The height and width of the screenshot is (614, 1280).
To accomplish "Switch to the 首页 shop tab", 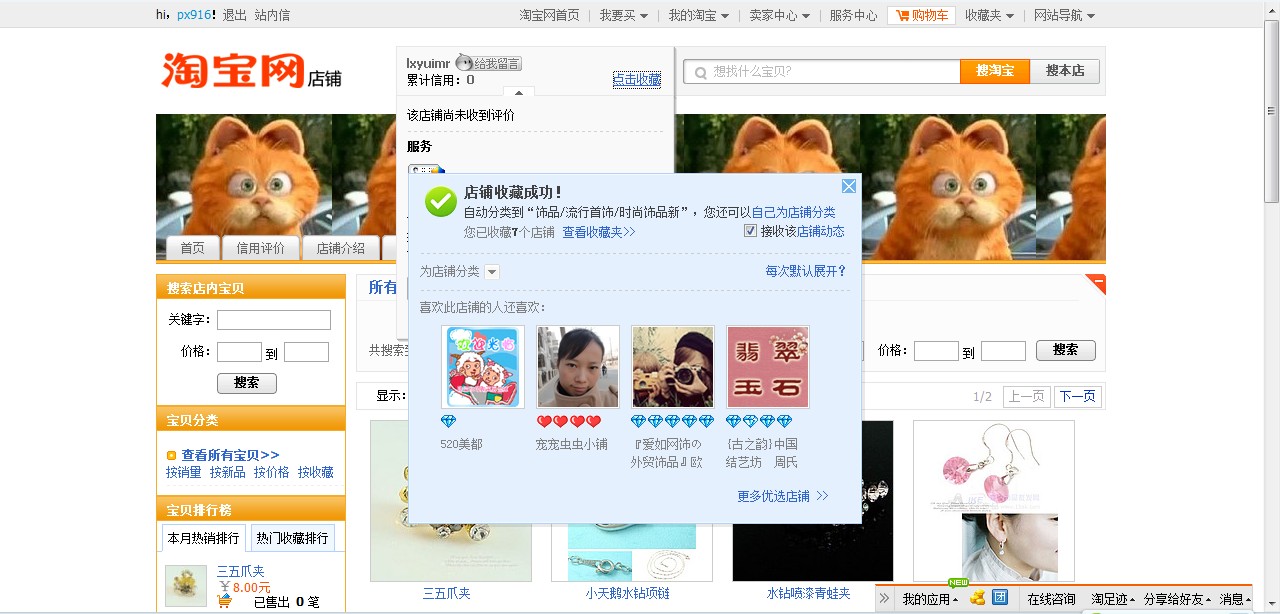I will pyautogui.click(x=192, y=249).
